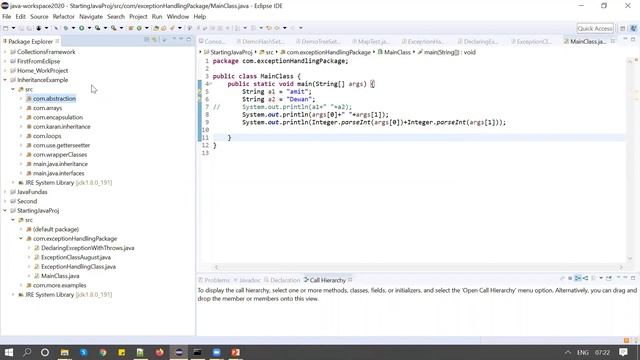Open the Debug button dropdown arrow
640x360 pixels.
click(73, 28)
